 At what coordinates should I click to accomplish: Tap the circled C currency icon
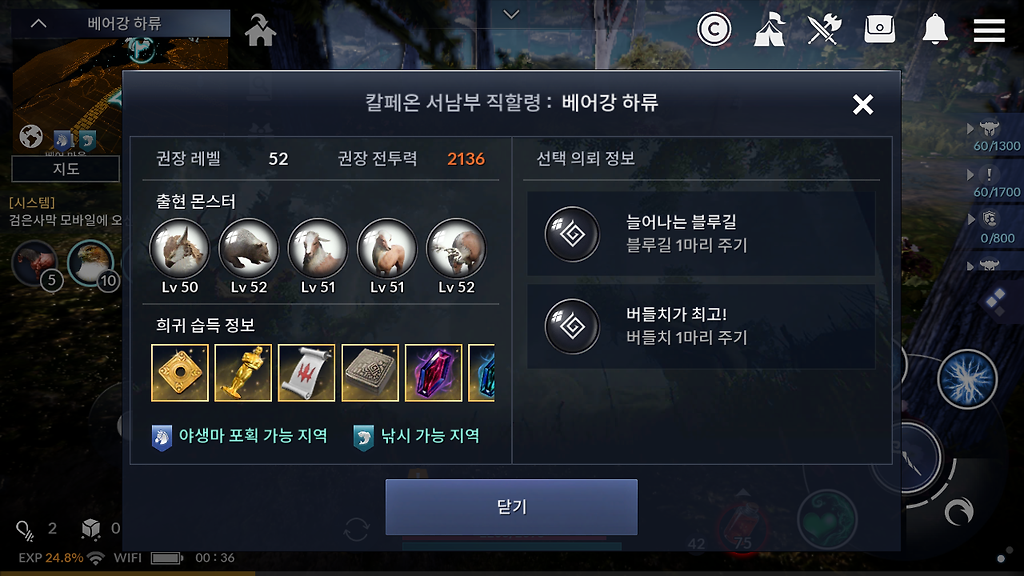pos(714,29)
